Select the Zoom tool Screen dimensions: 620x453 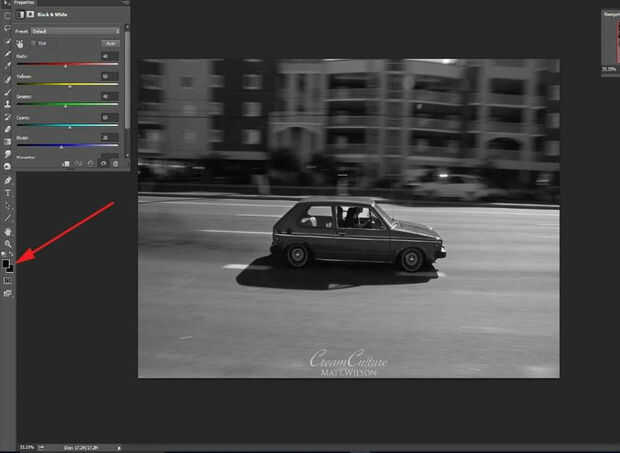coord(7,244)
